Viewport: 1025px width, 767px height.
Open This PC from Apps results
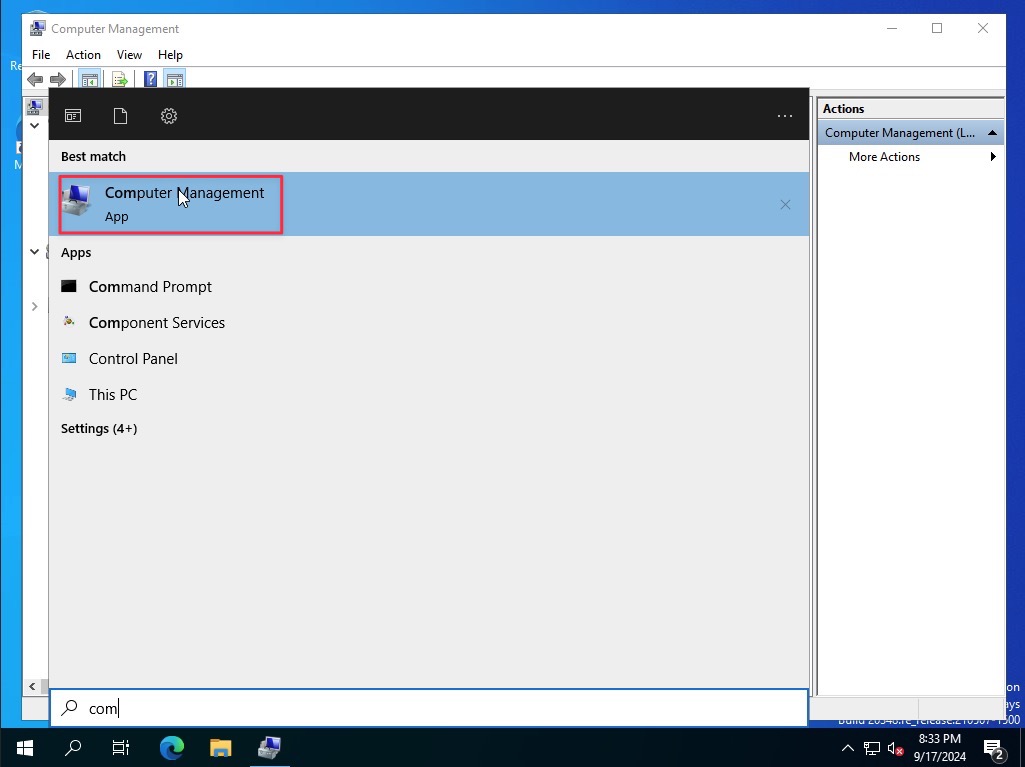(x=112, y=394)
